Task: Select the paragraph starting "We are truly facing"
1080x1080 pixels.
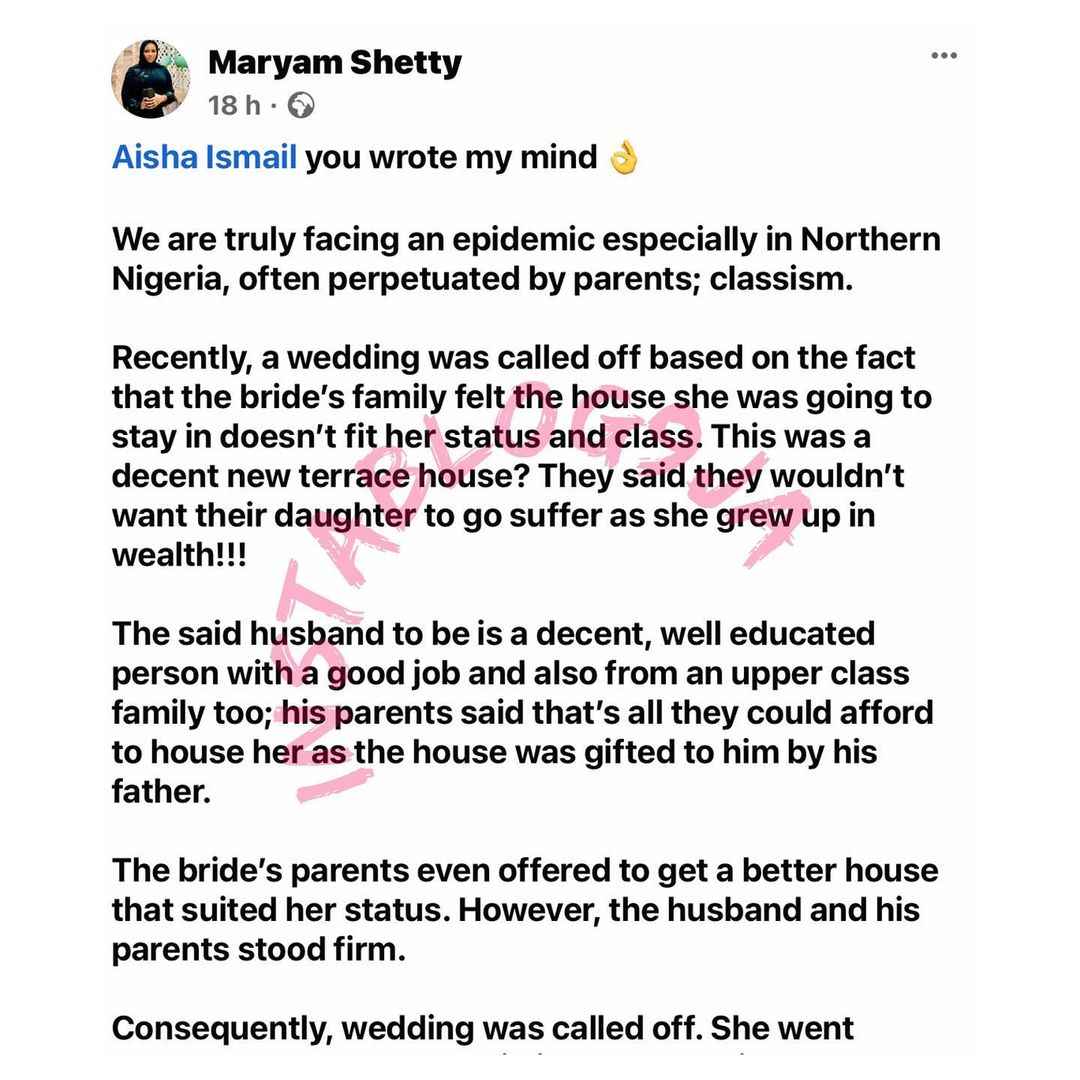Action: click(526, 259)
